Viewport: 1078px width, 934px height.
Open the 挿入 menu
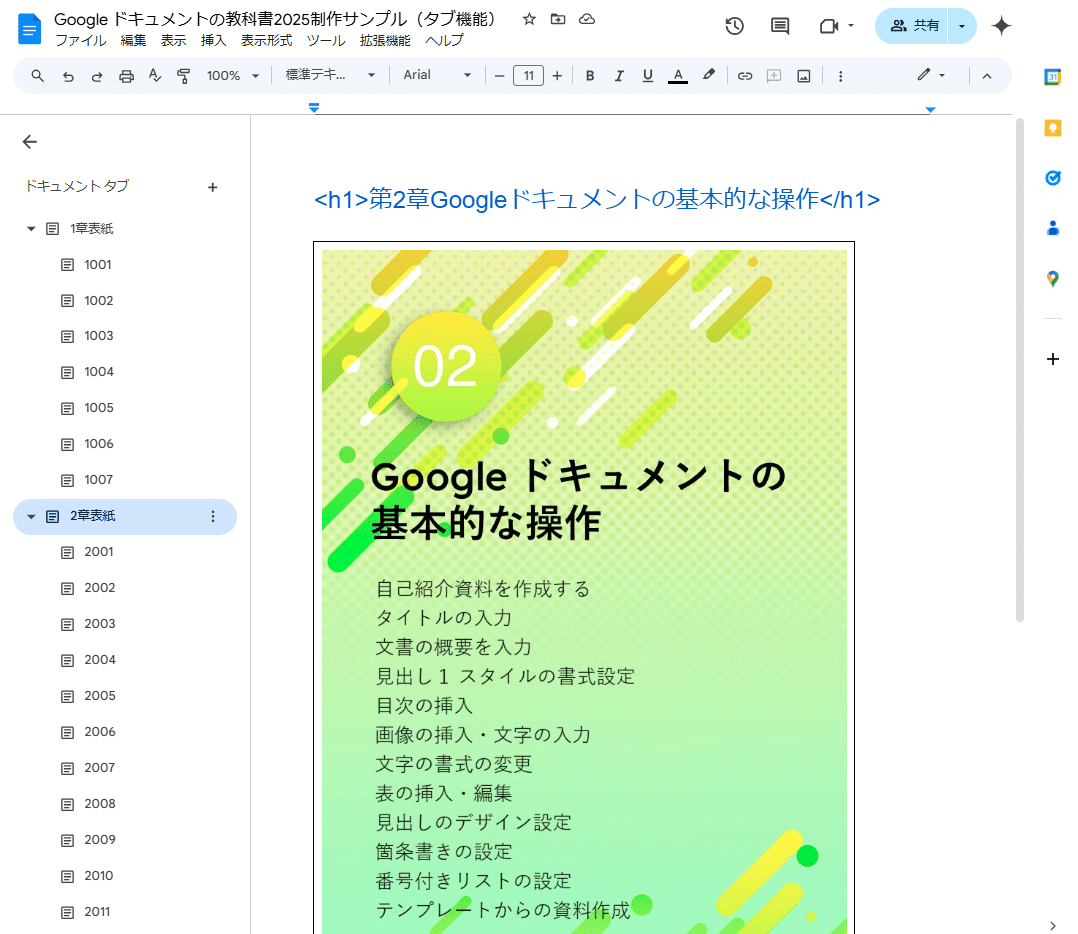[x=213, y=41]
